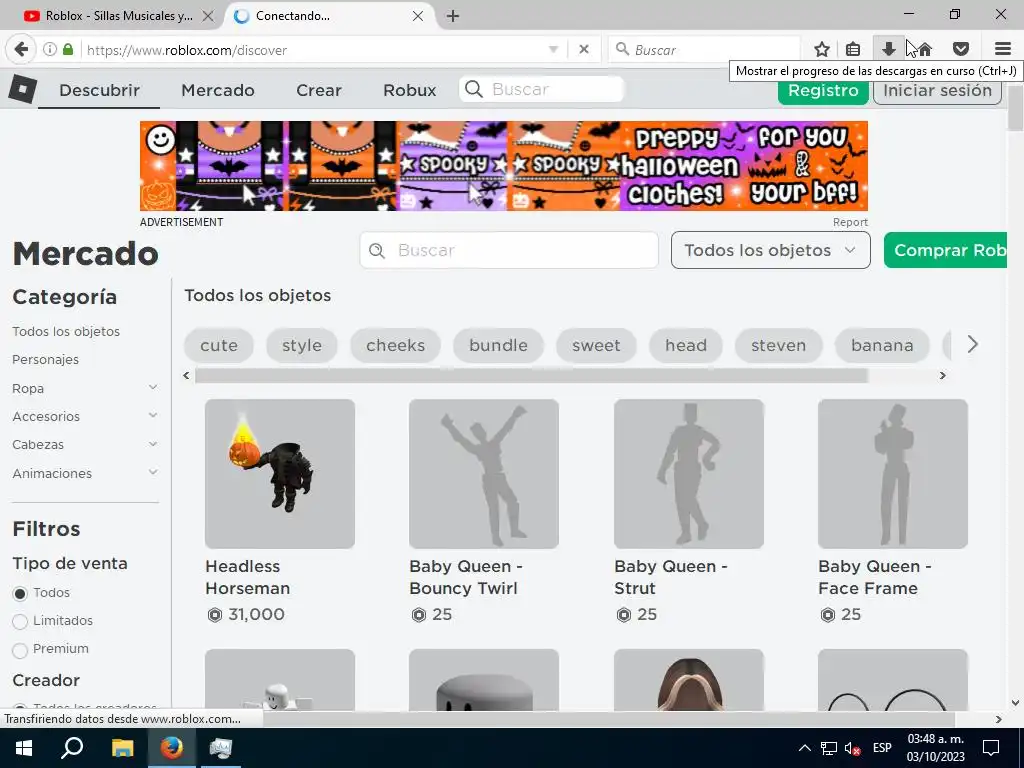The height and width of the screenshot is (768, 1024).
Task: Click the URL address field
Action: click(x=315, y=50)
